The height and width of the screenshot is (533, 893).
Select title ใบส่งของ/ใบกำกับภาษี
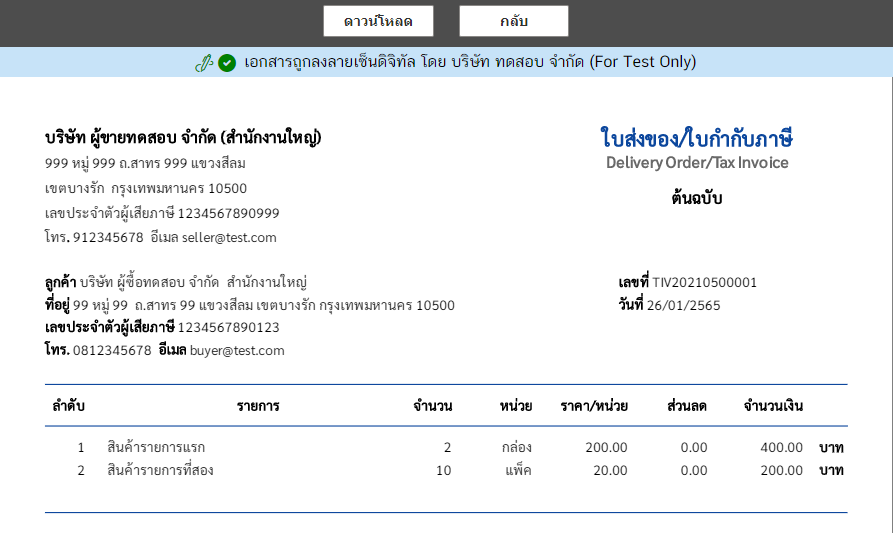click(697, 138)
